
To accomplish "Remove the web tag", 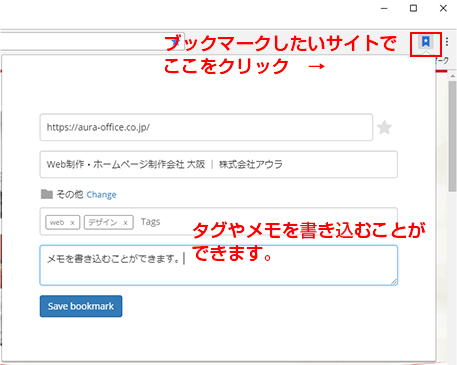I will tap(72, 223).
